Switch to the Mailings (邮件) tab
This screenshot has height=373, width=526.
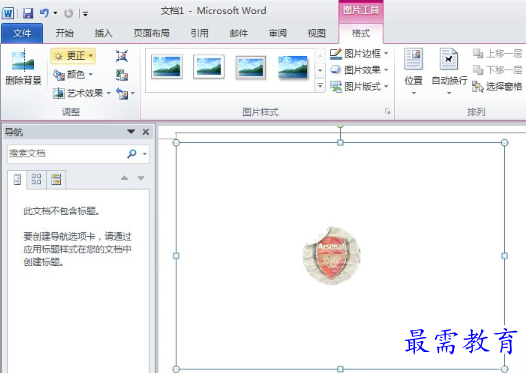[239, 33]
